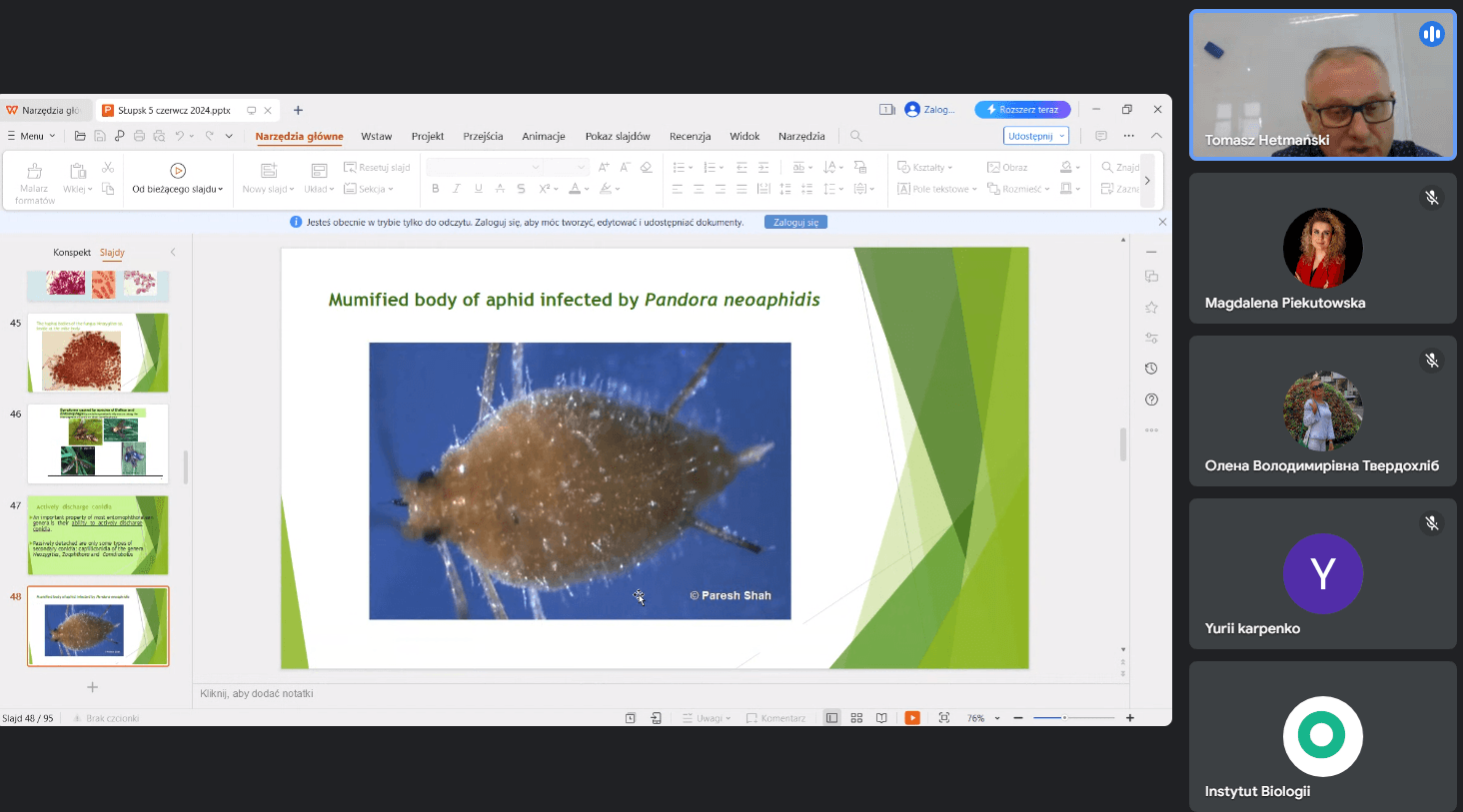Select slide 46 thumbnail
Image resolution: width=1463 pixels, height=812 pixels.
98,443
